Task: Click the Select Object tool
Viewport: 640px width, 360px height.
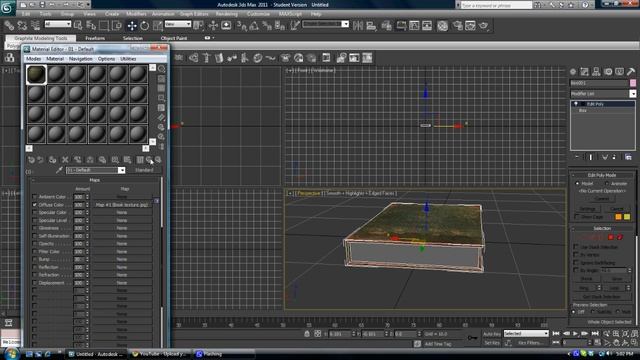Action: (78, 26)
